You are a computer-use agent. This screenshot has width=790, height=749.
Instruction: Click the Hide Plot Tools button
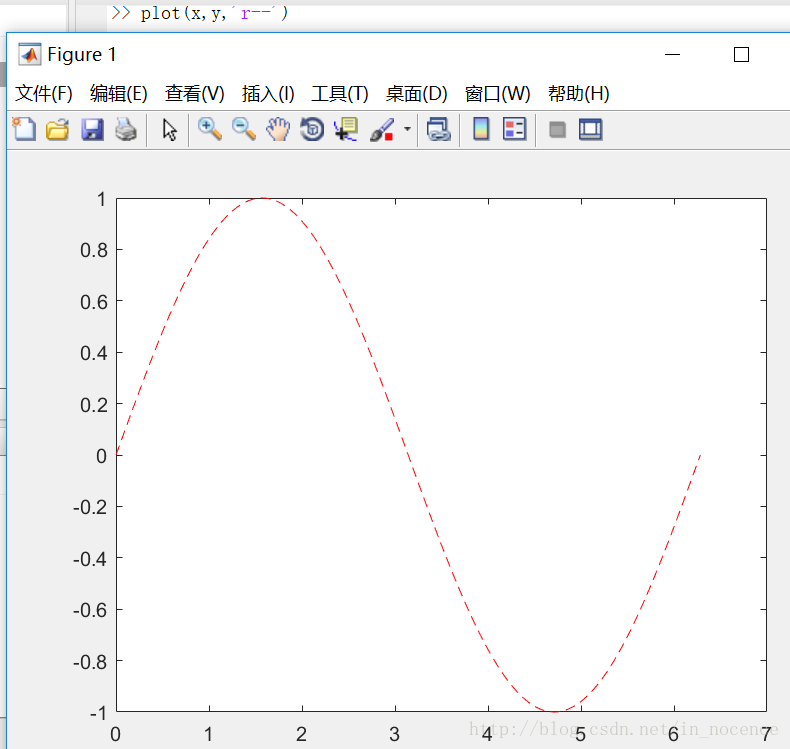pos(558,129)
